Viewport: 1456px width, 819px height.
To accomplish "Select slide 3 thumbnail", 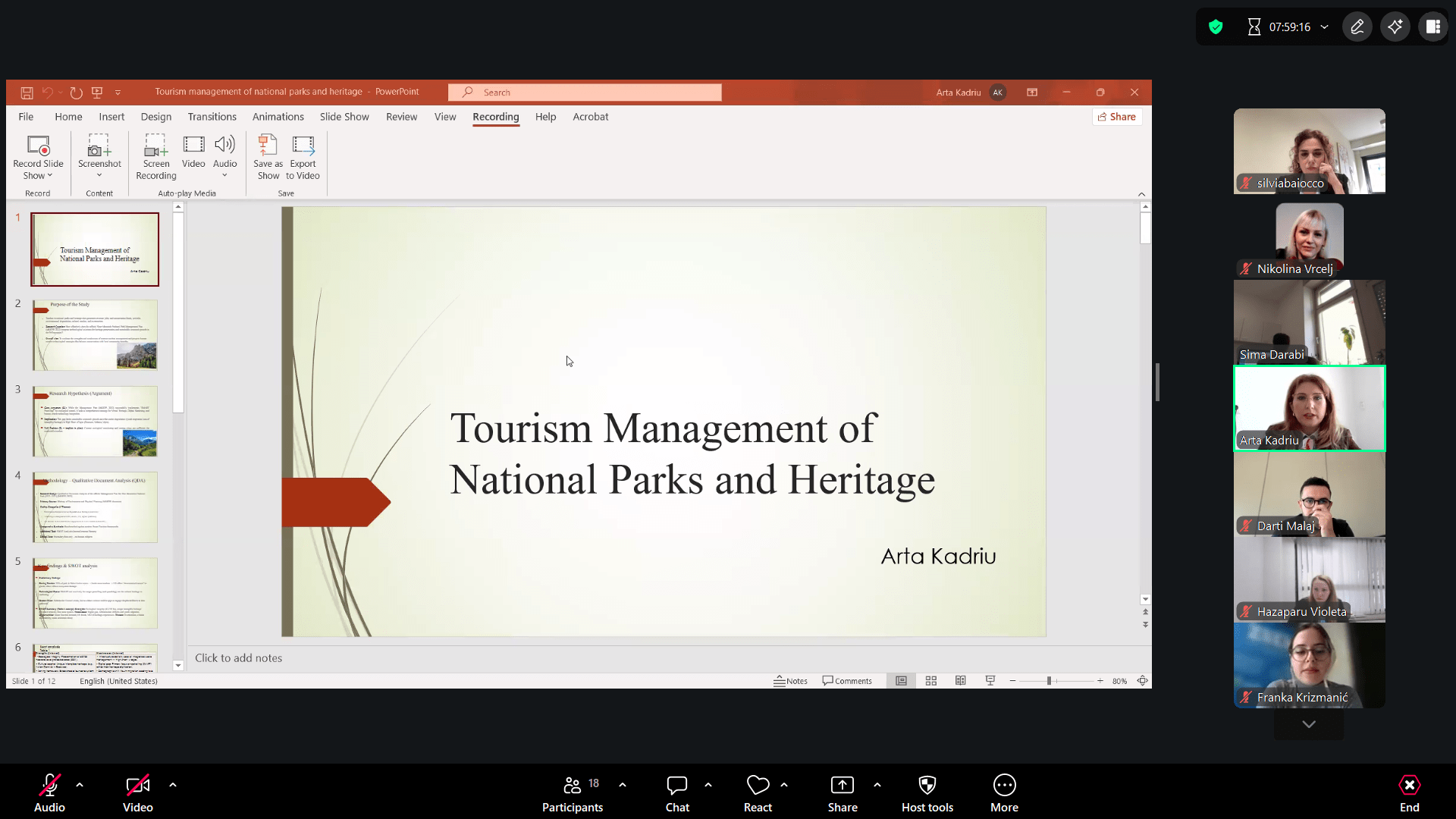I will click(x=95, y=421).
